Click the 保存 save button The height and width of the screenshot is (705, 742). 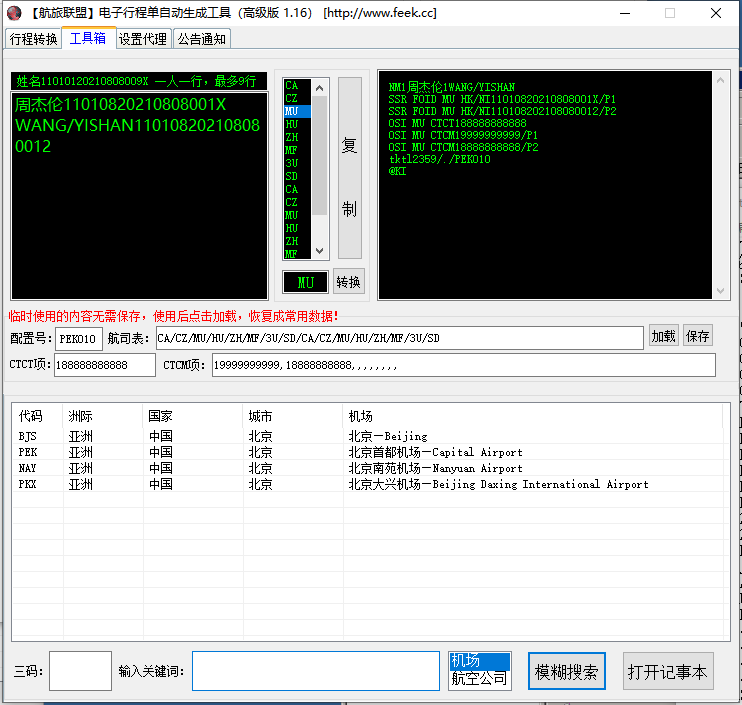(x=698, y=337)
